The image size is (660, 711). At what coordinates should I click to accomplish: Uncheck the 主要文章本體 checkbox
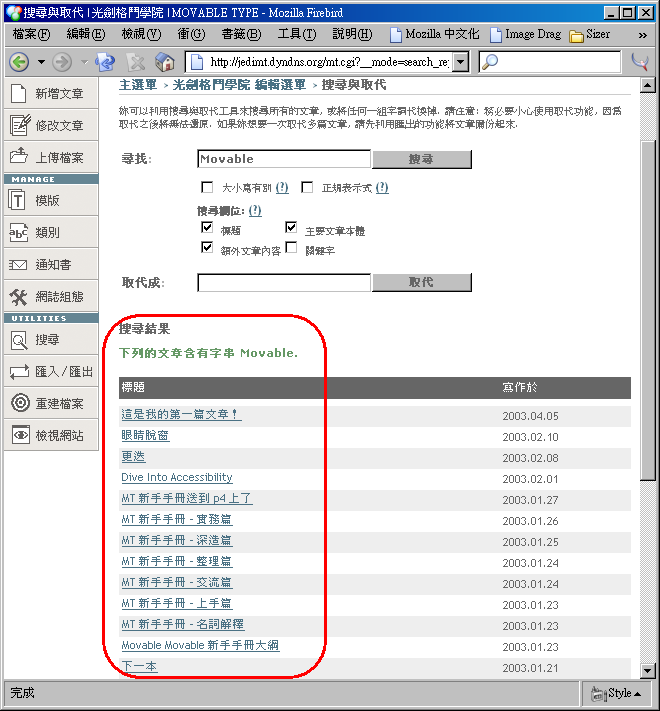(291, 227)
